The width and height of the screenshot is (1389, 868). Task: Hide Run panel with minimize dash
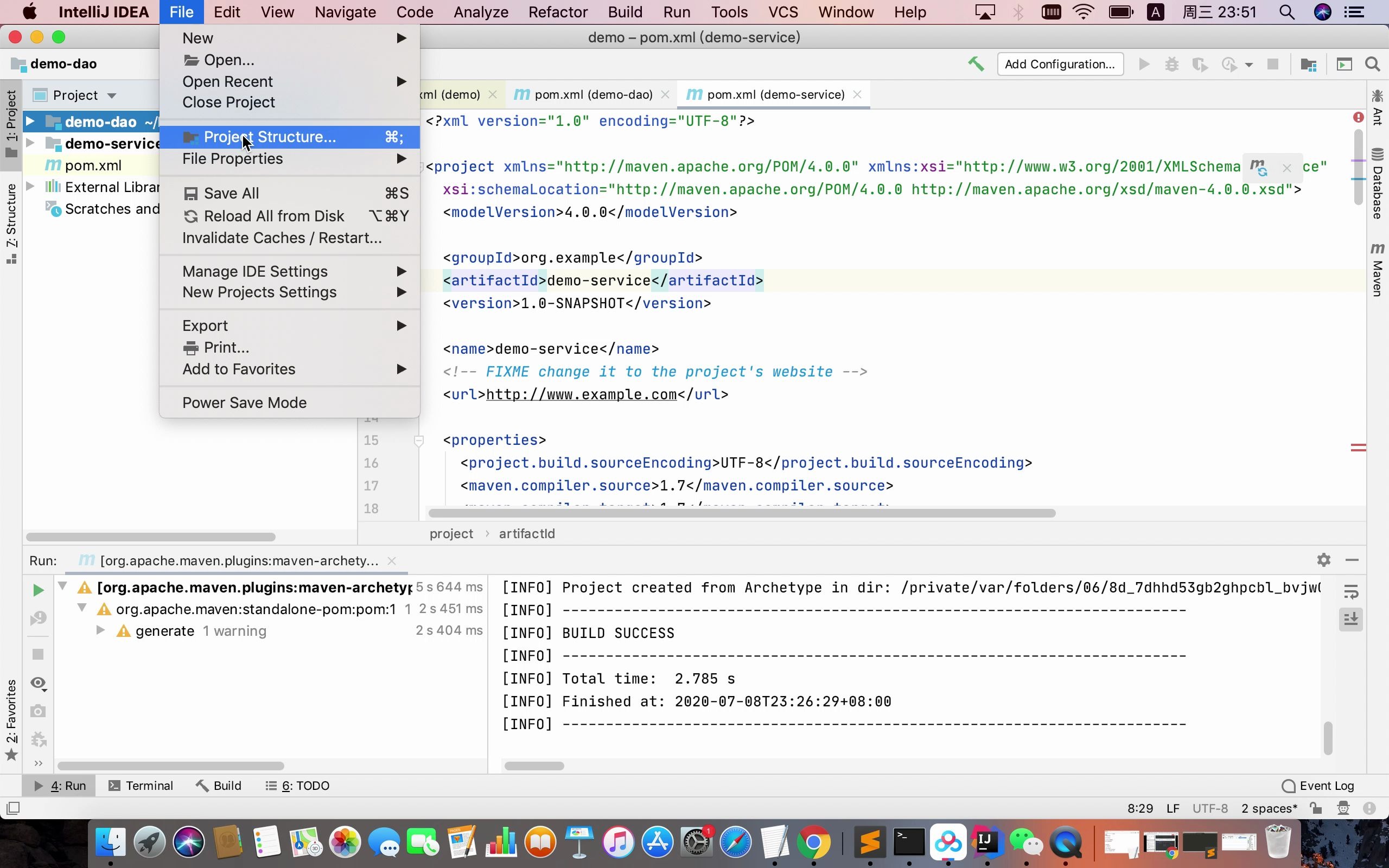pyautogui.click(x=1352, y=560)
